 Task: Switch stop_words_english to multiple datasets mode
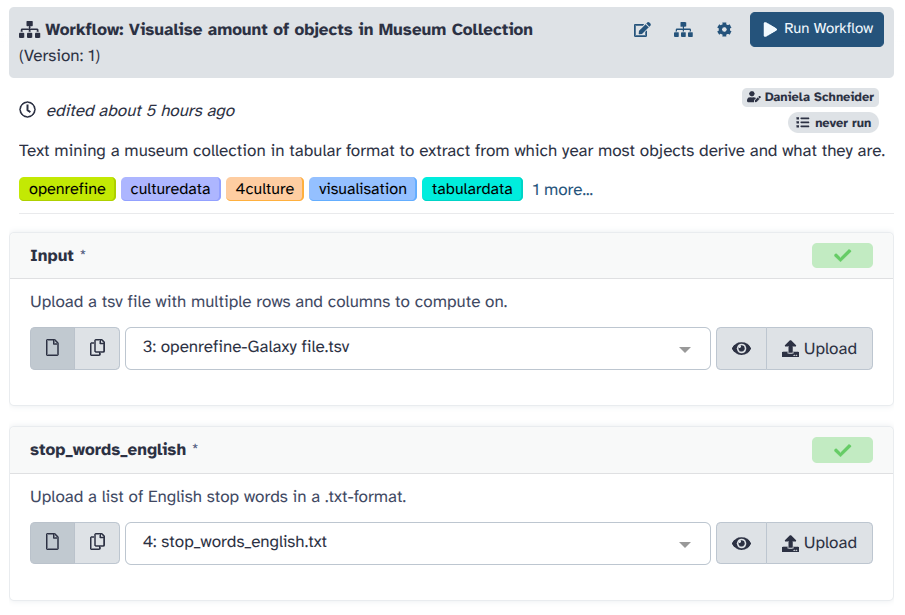click(97, 543)
